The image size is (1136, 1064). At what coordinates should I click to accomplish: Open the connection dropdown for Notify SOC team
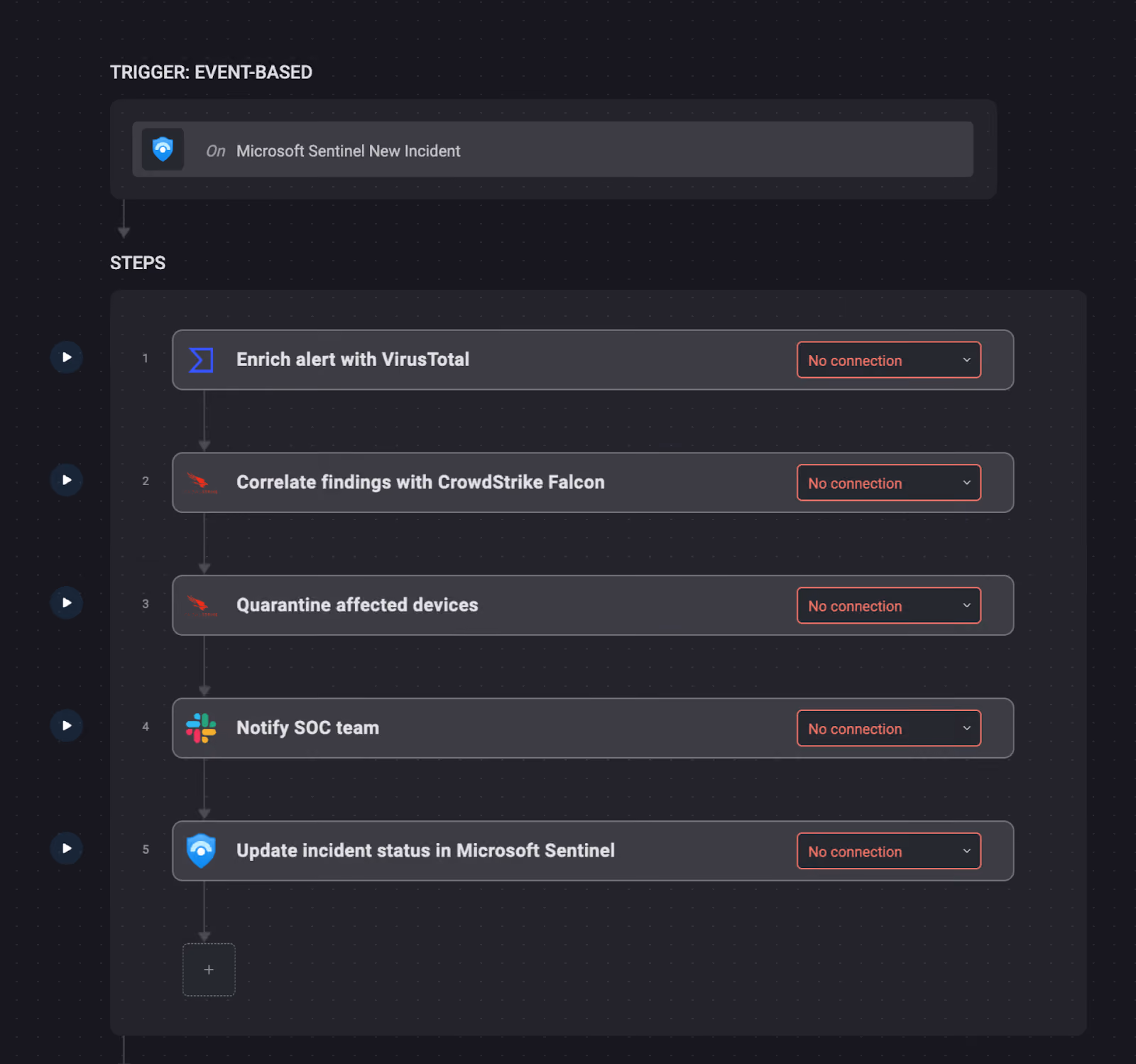889,729
